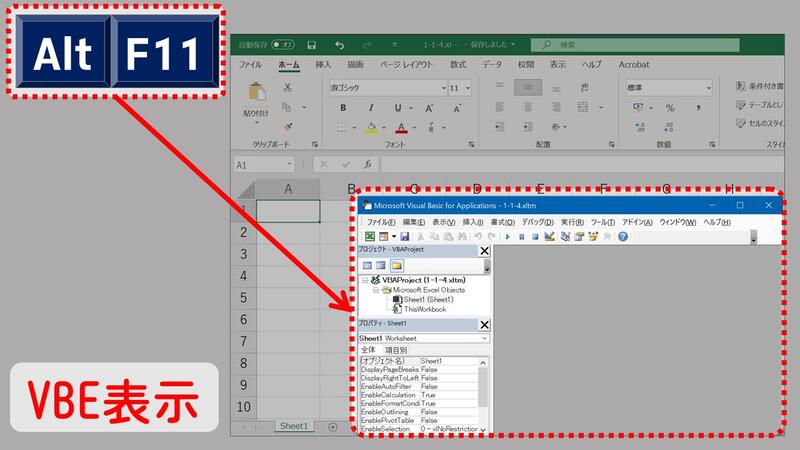This screenshot has height=450, width=800.
Task: Click the green Run Sub play icon
Action: click(x=508, y=236)
